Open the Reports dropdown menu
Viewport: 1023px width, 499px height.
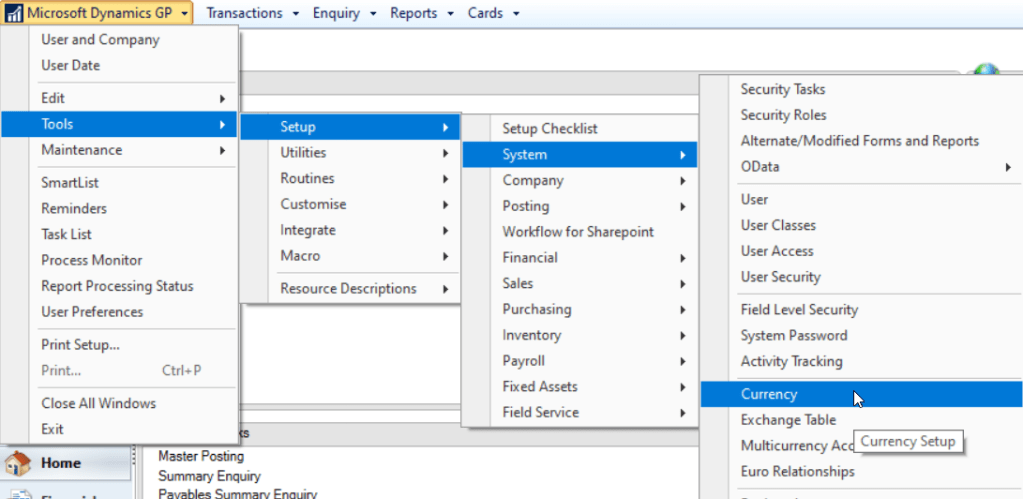tap(422, 13)
